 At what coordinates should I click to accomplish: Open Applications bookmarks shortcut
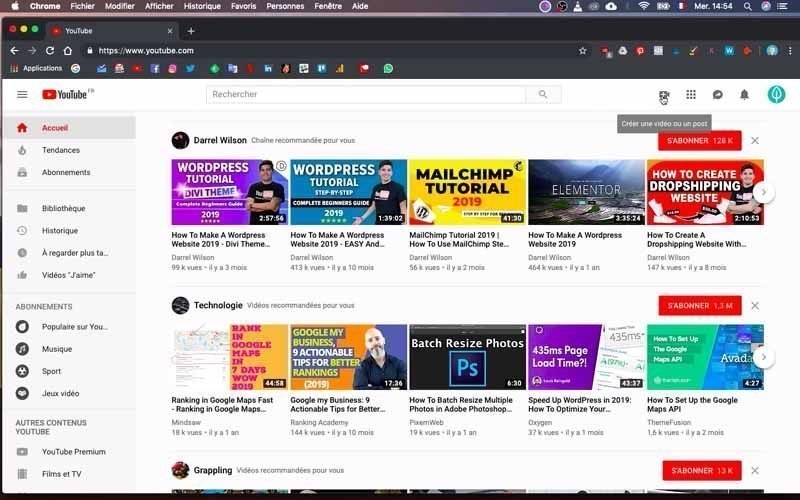(x=36, y=68)
